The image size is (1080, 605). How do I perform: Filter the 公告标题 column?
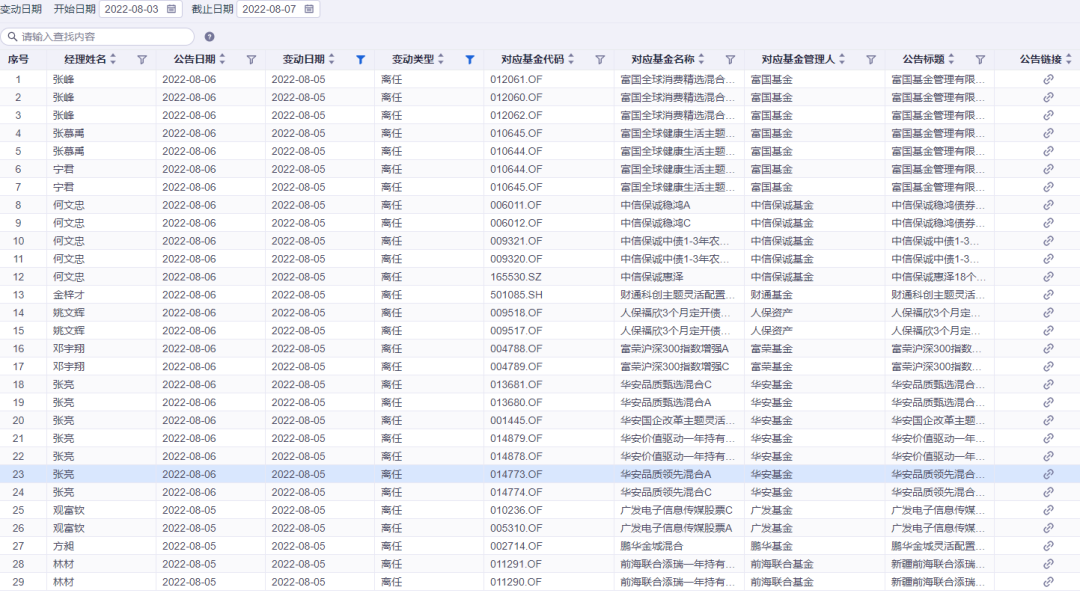(x=980, y=60)
